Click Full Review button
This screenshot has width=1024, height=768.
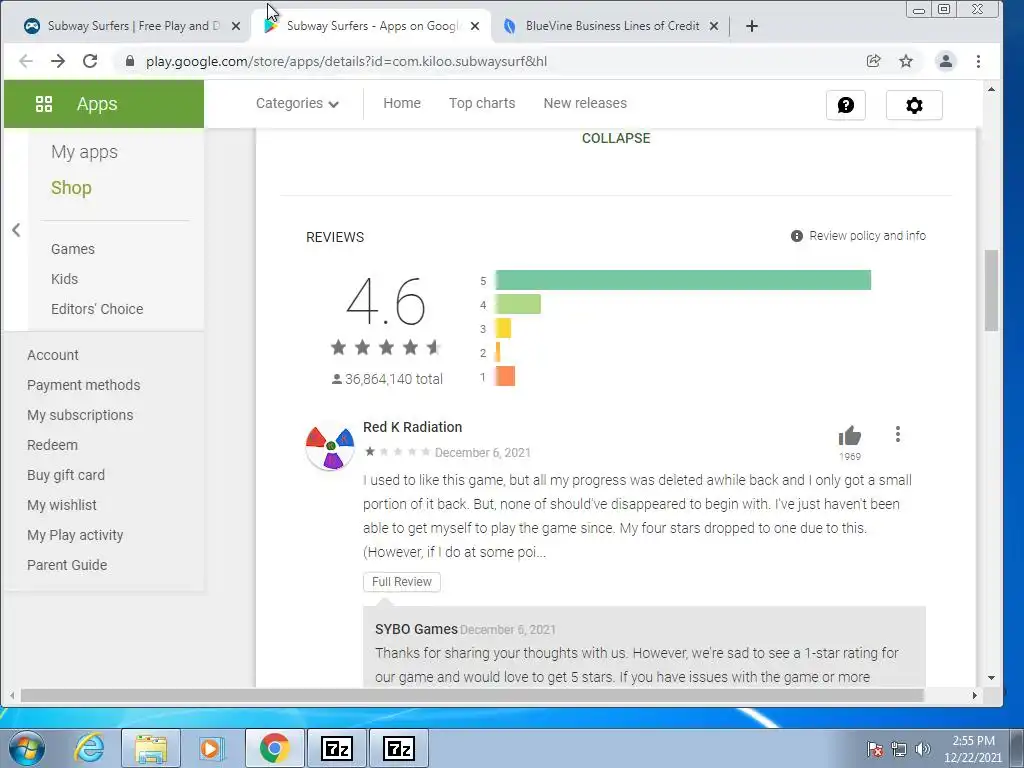tap(402, 582)
